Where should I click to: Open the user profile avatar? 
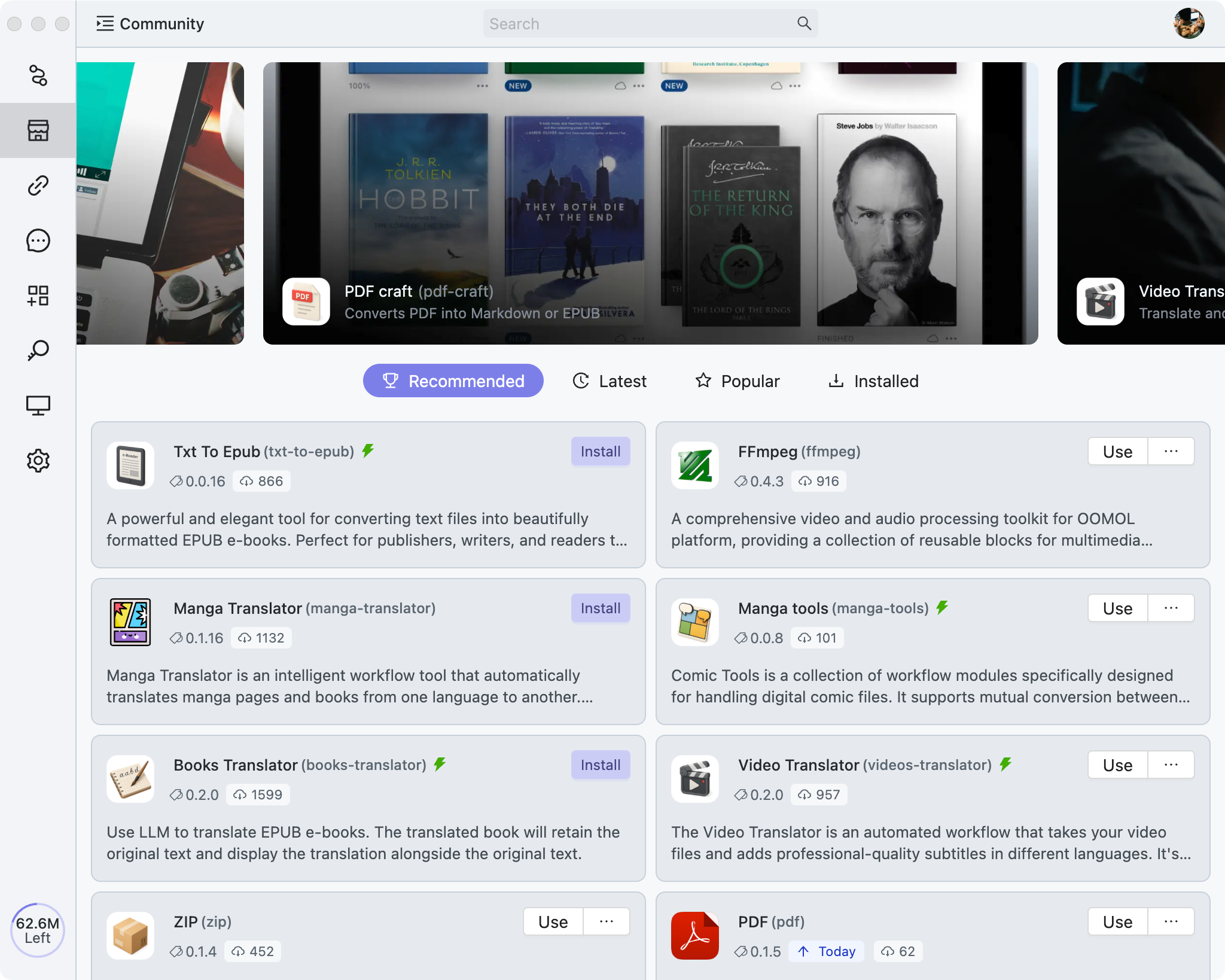(x=1189, y=23)
